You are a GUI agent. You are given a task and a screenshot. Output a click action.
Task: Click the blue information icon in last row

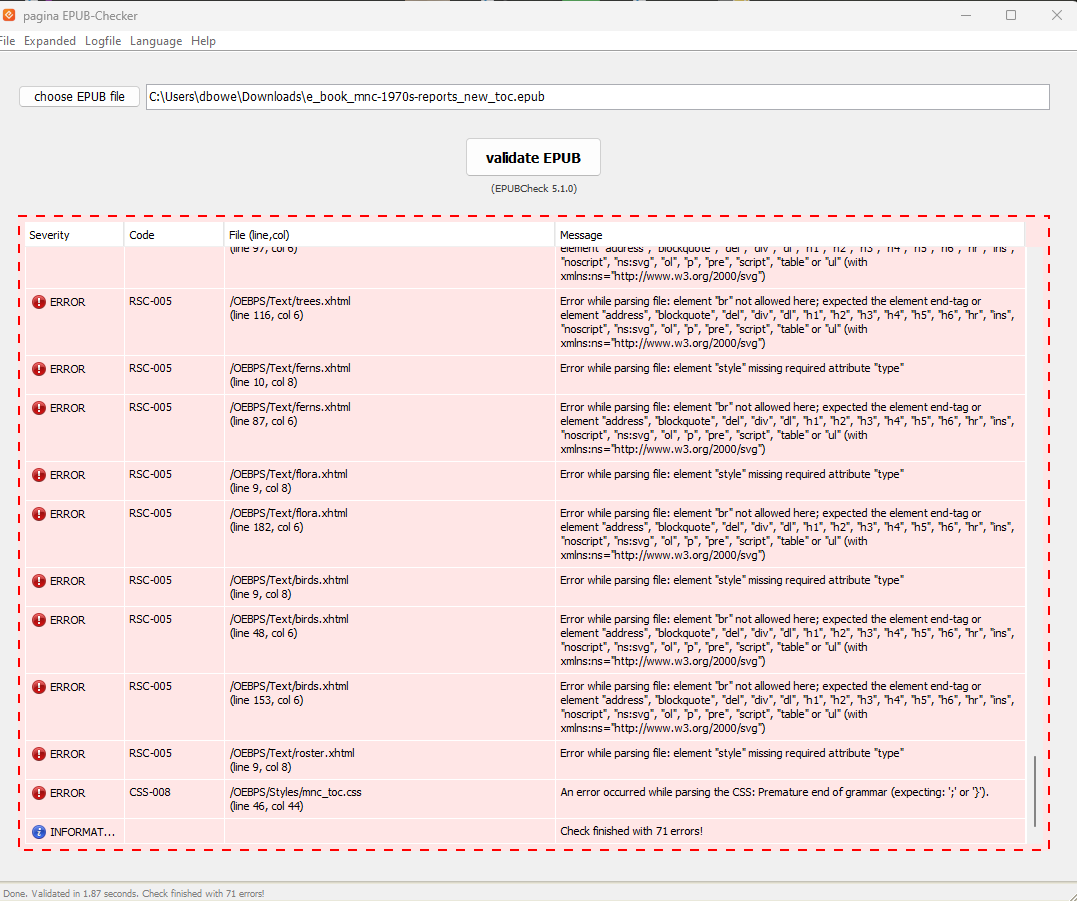(39, 832)
